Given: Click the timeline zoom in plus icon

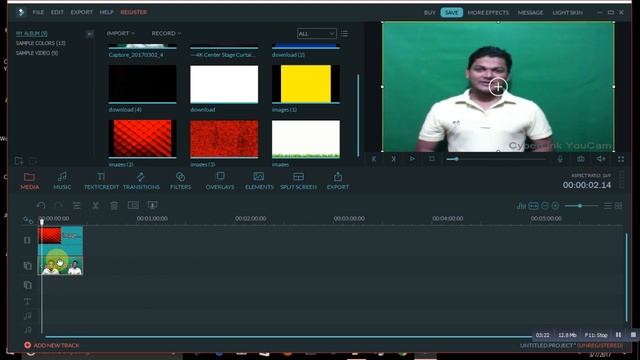Looking at the screenshot, I should [x=555, y=206].
